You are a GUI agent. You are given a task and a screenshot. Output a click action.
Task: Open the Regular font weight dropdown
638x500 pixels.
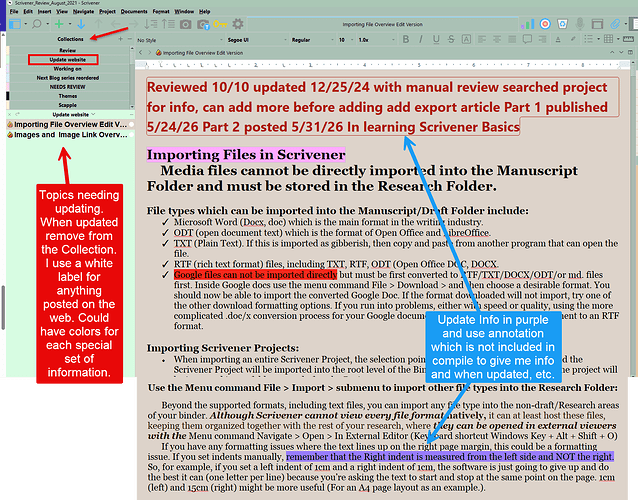pyautogui.click(x=312, y=40)
